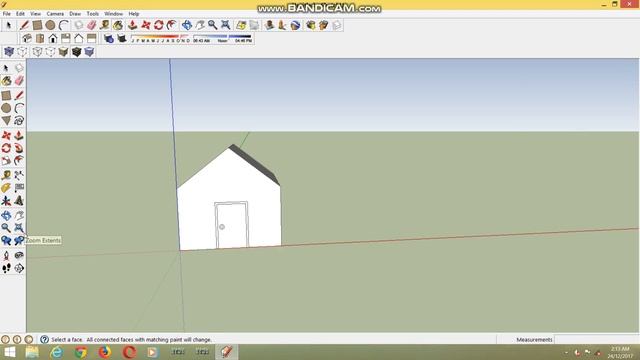Open the Camera menu

coord(55,13)
